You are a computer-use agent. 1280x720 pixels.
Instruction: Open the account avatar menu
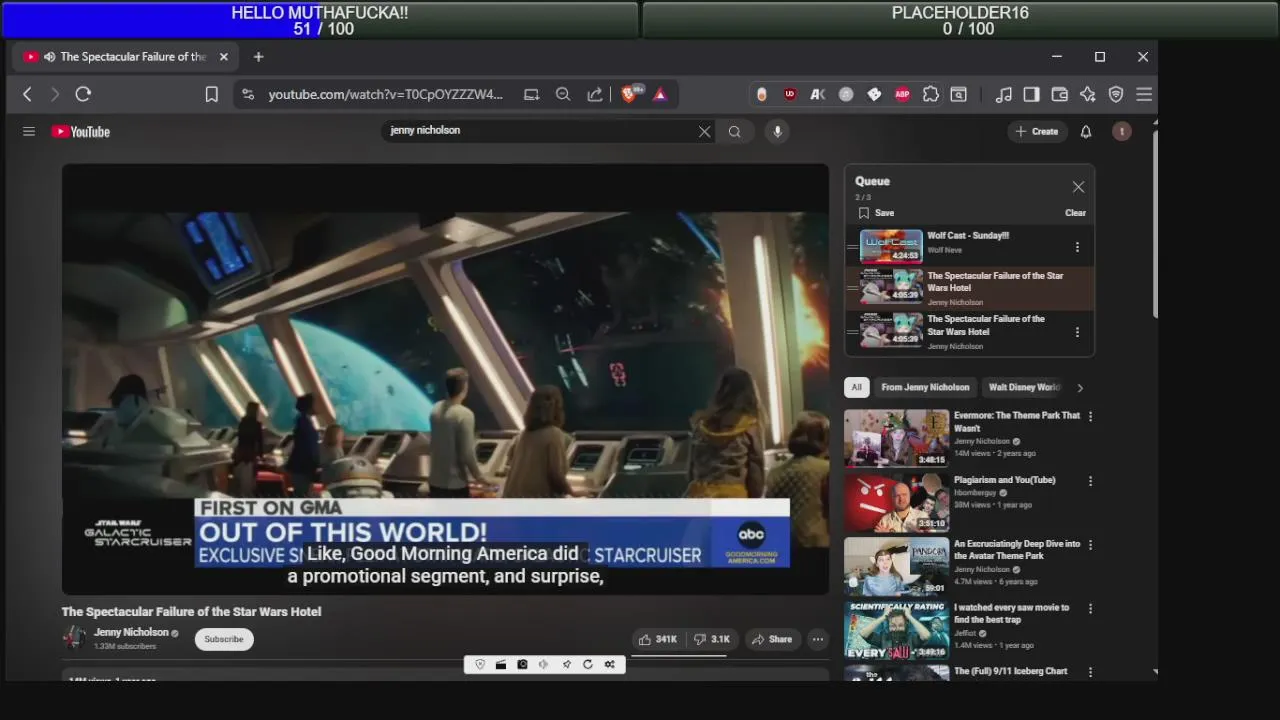coord(1122,131)
